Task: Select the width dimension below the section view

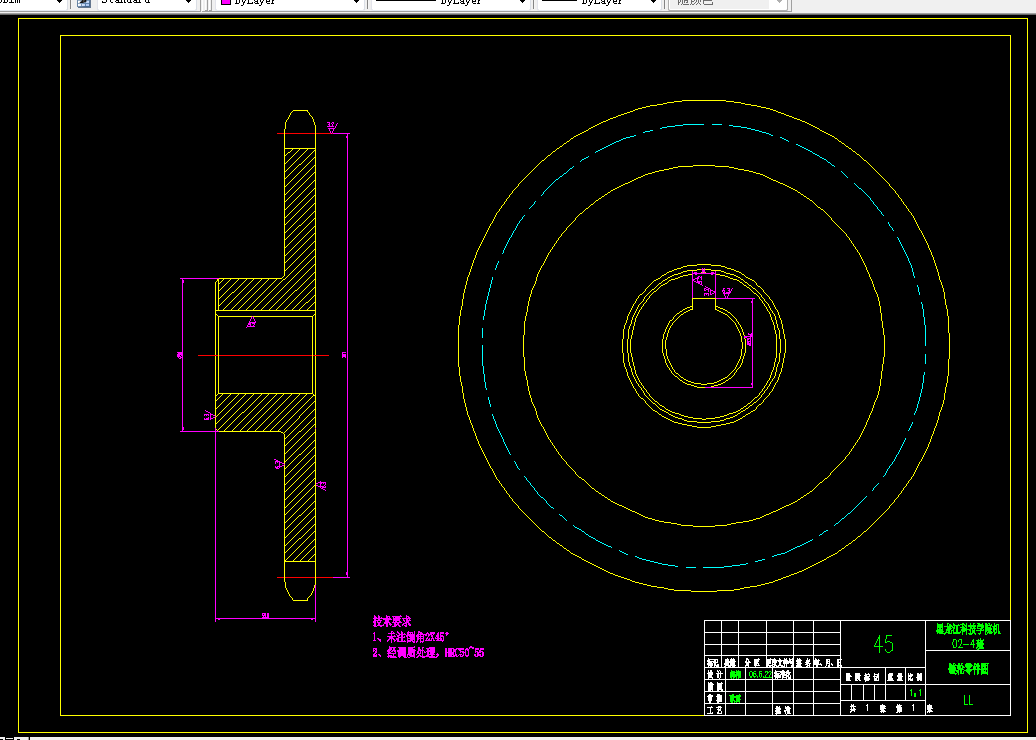Action: [x=266, y=616]
